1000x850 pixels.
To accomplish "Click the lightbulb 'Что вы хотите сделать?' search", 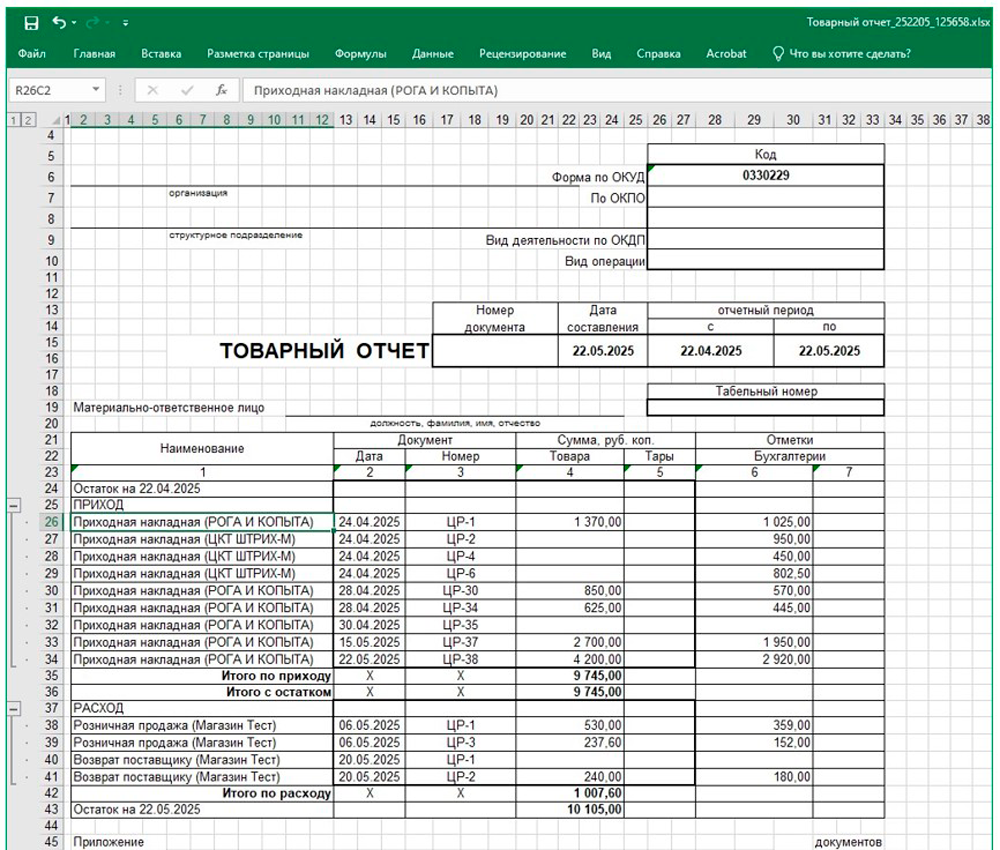I will pyautogui.click(x=841, y=54).
